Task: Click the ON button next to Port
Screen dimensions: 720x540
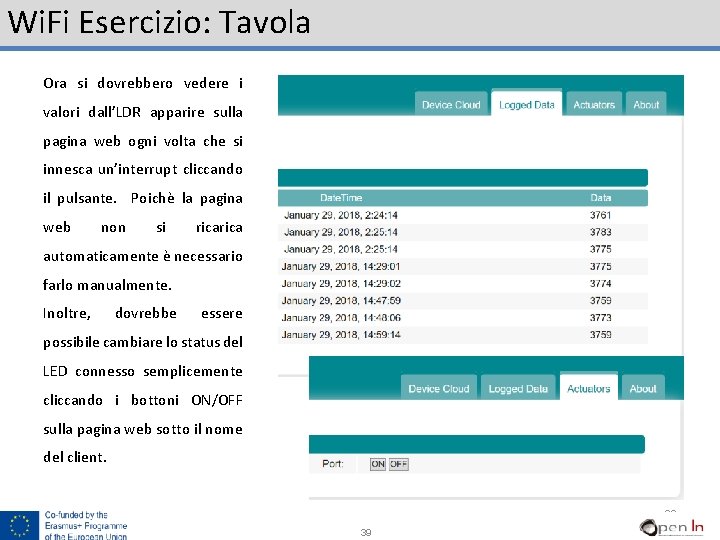Action: pyautogui.click(x=377, y=464)
